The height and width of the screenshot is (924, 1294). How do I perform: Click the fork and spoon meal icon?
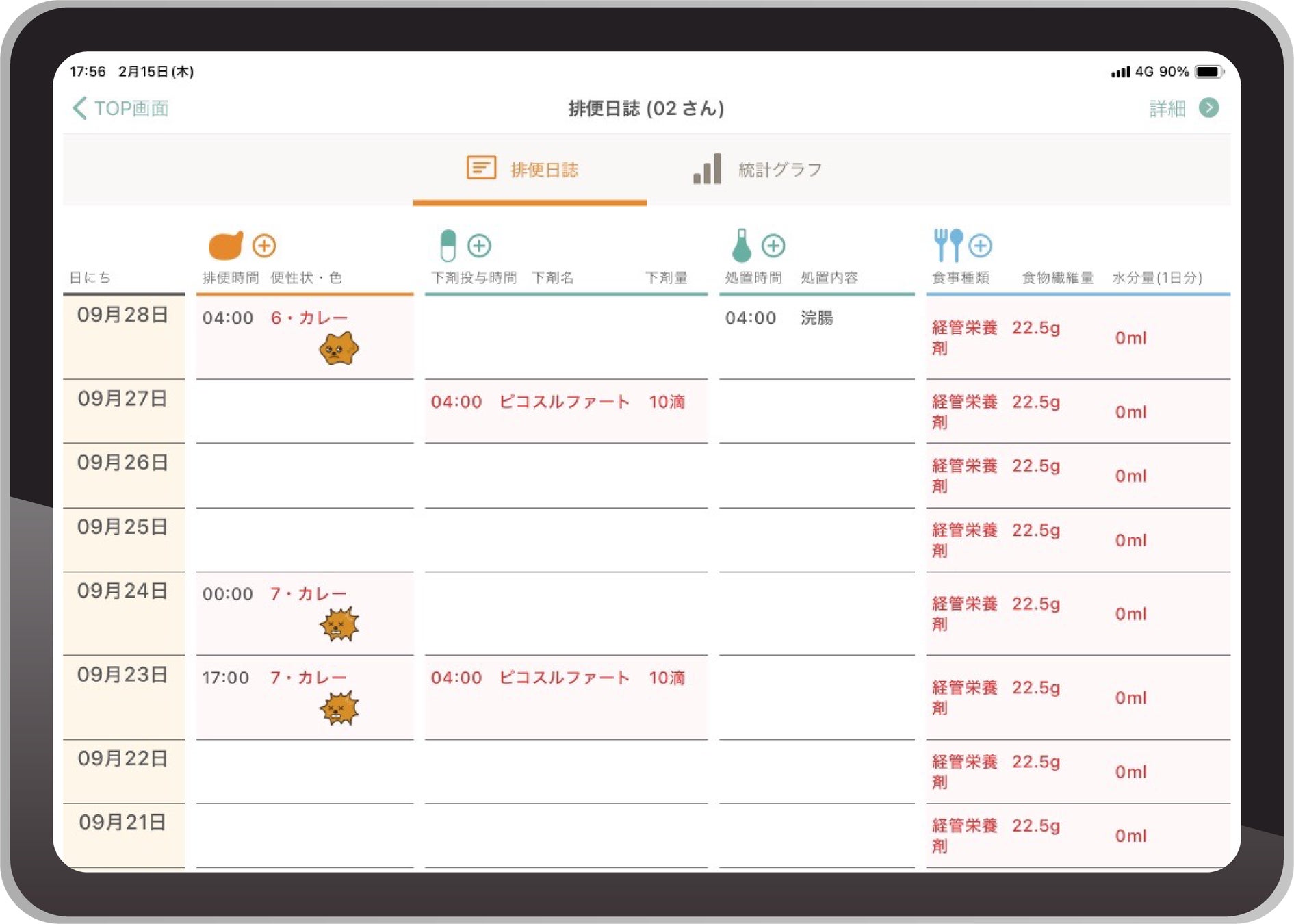pos(948,245)
